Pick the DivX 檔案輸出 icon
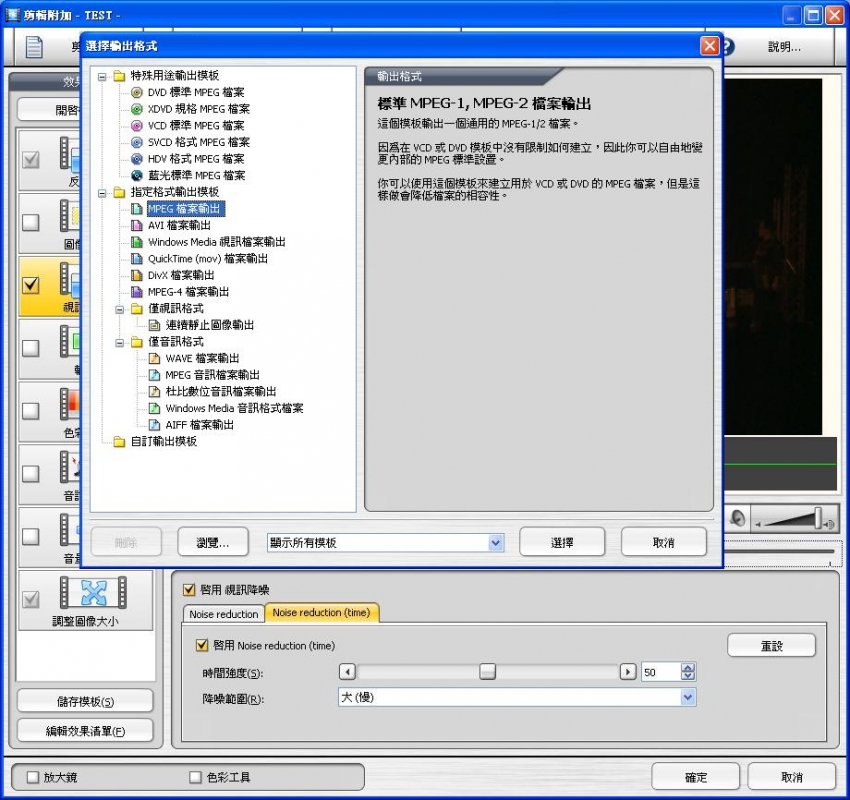Image resolution: width=850 pixels, height=800 pixels. tap(138, 275)
